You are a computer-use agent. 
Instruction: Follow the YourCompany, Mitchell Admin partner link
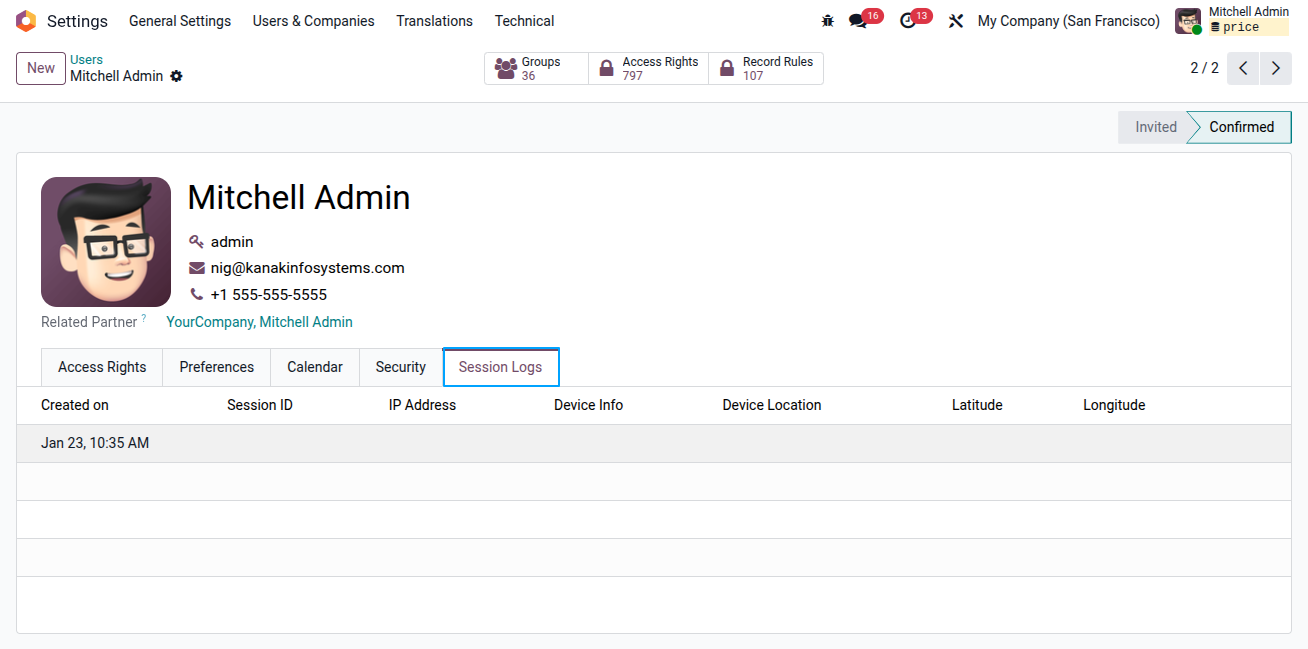pos(259,322)
